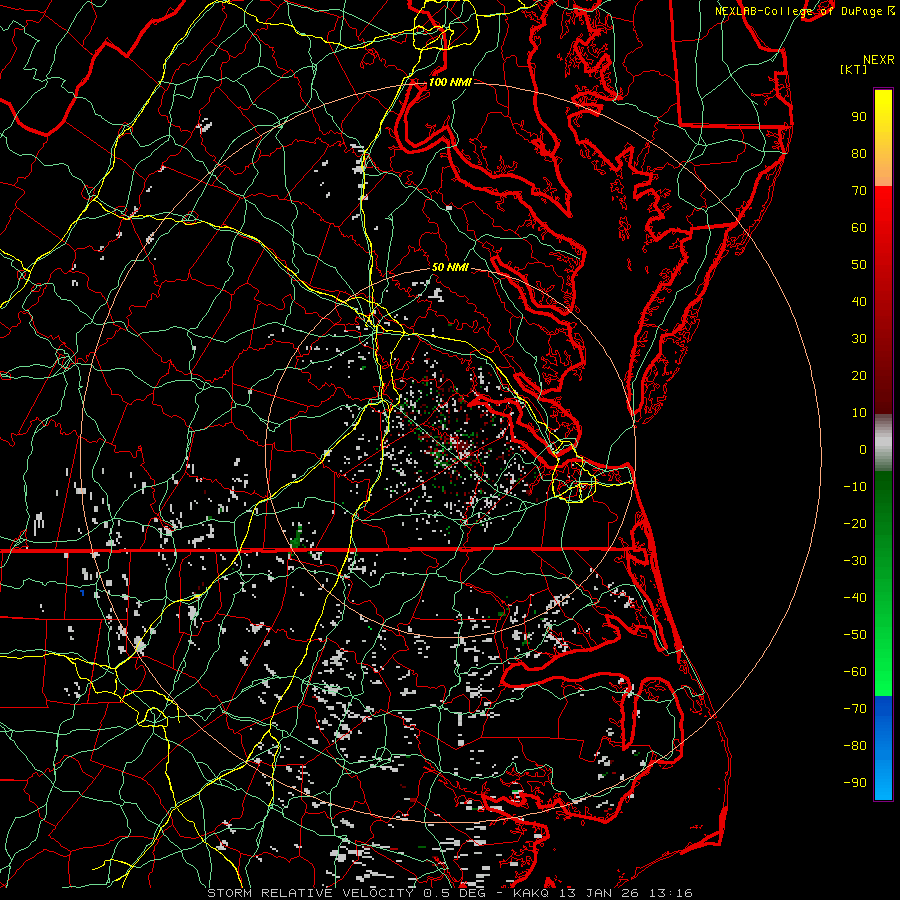Image resolution: width=900 pixels, height=900 pixels.
Task: Click the 80 value on velocity scale
Action: click(859, 153)
